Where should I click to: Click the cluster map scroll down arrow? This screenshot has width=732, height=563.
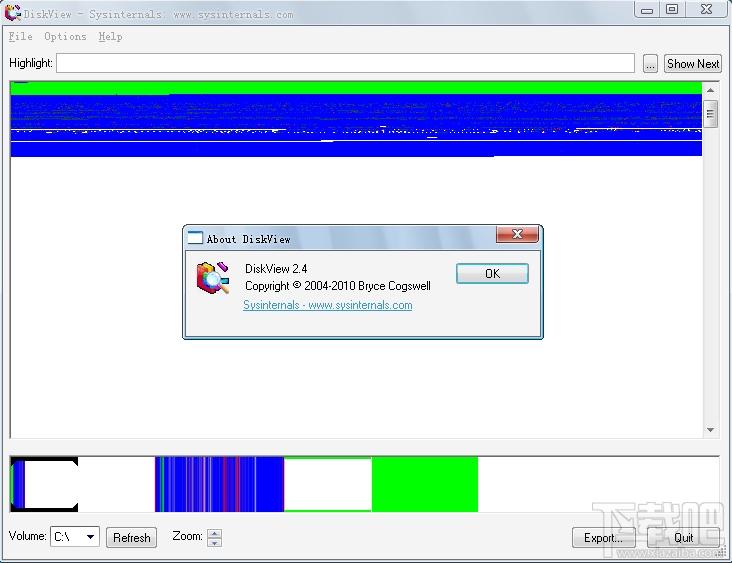coord(711,429)
